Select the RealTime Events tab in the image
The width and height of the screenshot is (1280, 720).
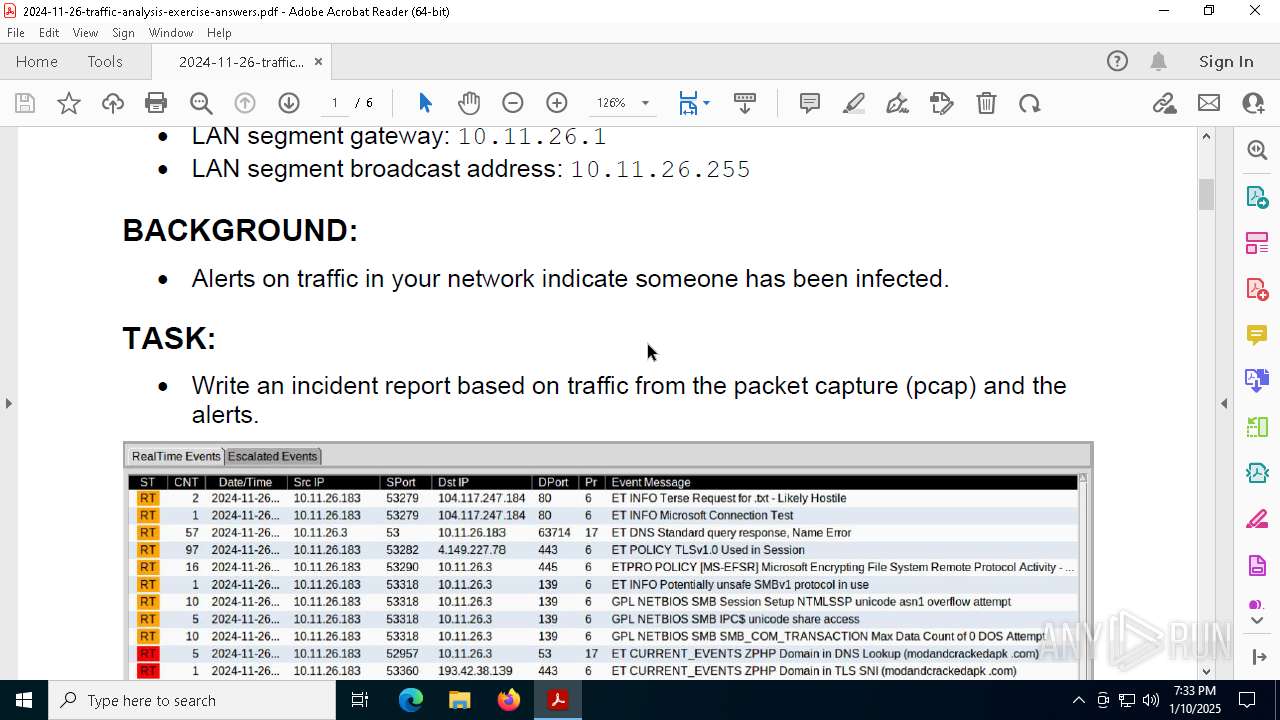[x=176, y=456]
